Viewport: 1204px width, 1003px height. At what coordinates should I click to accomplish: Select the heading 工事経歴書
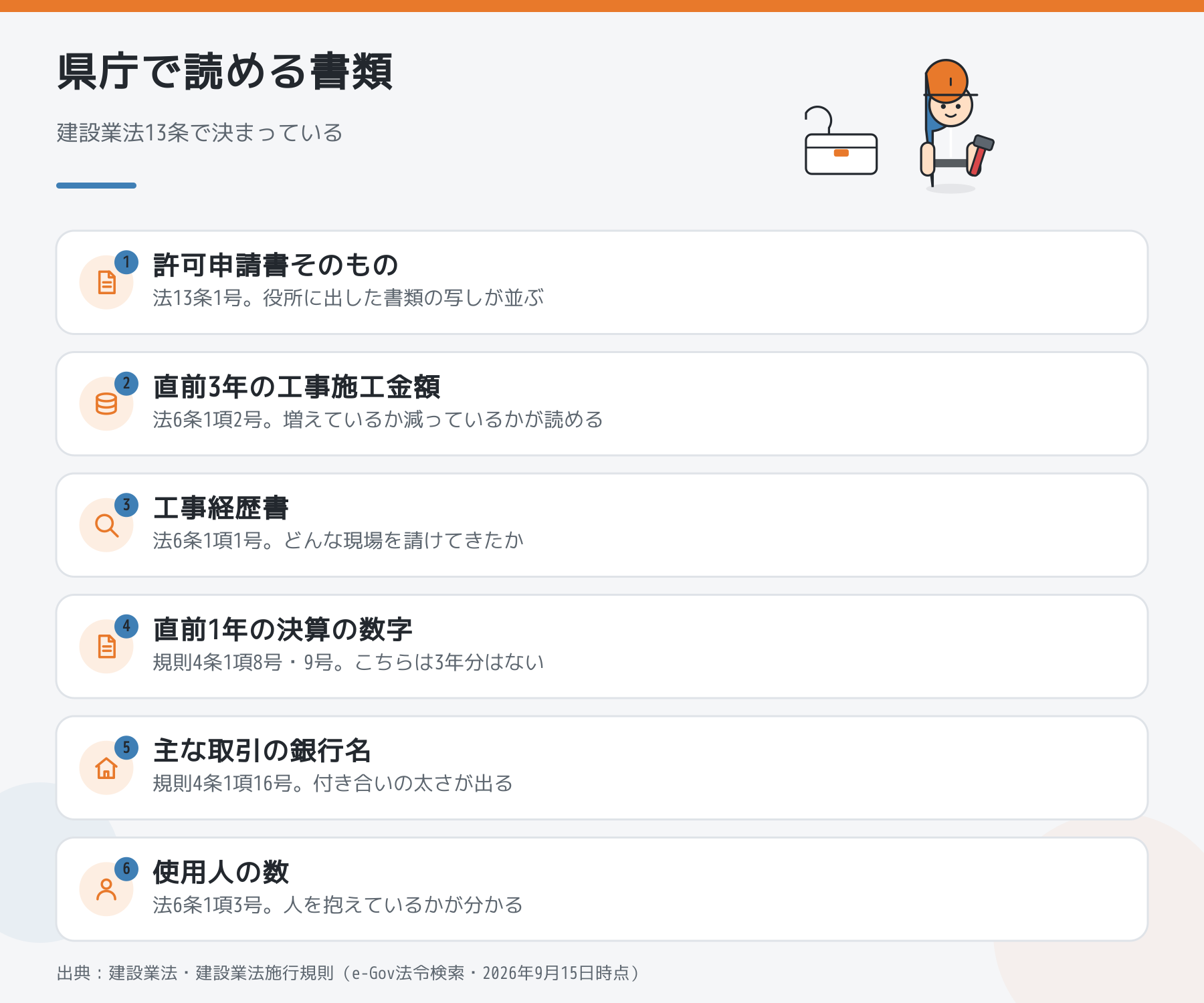(x=221, y=508)
